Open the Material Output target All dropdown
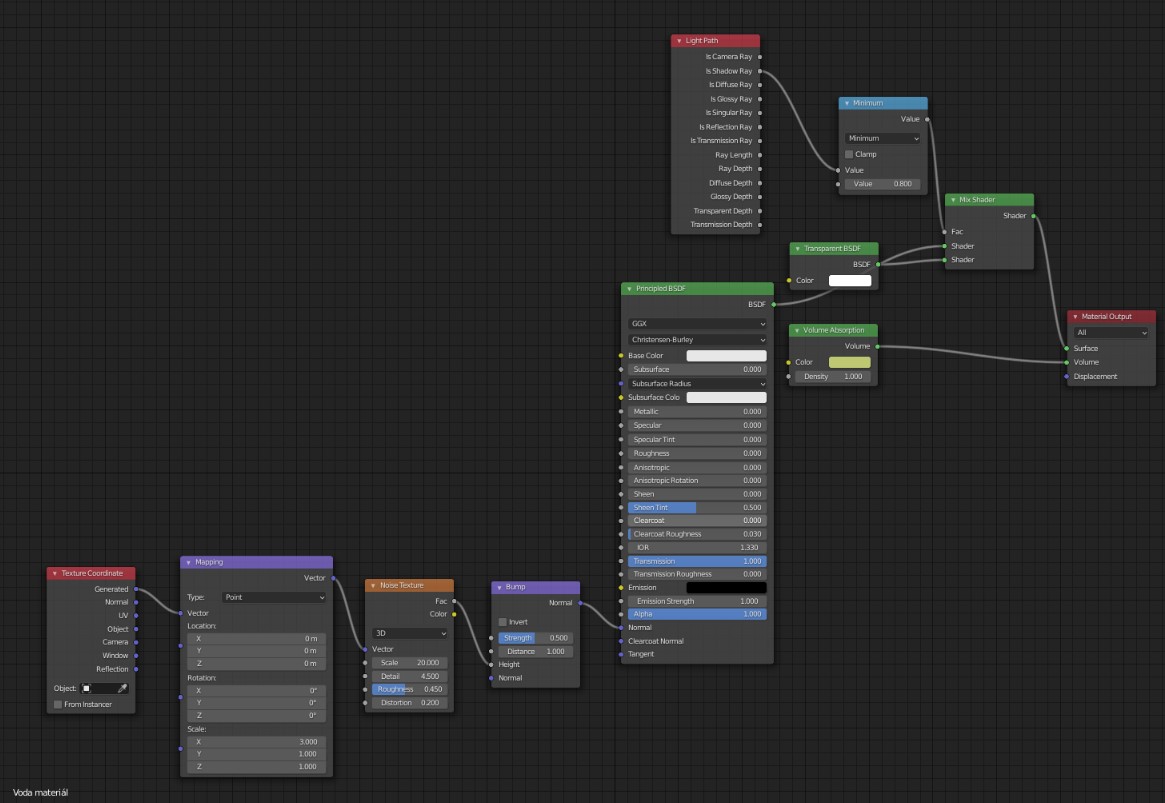Screen dimensions: 1165x803 click(x=1111, y=333)
